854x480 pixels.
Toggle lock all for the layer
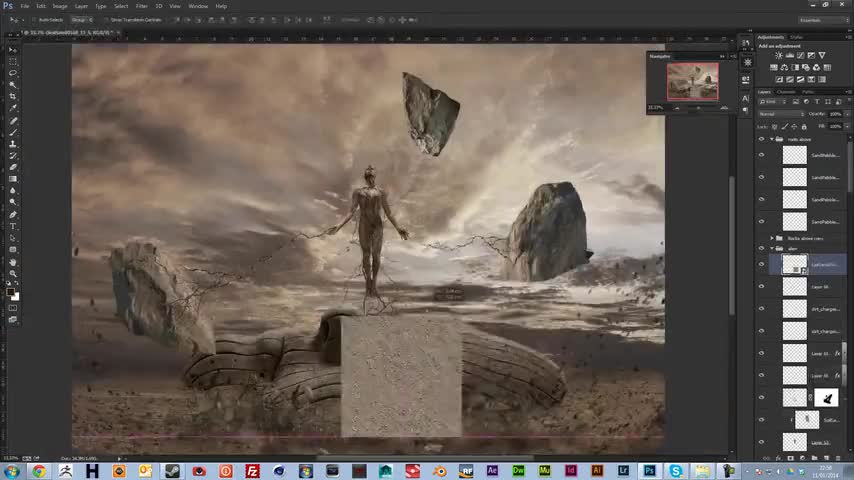tap(804, 126)
